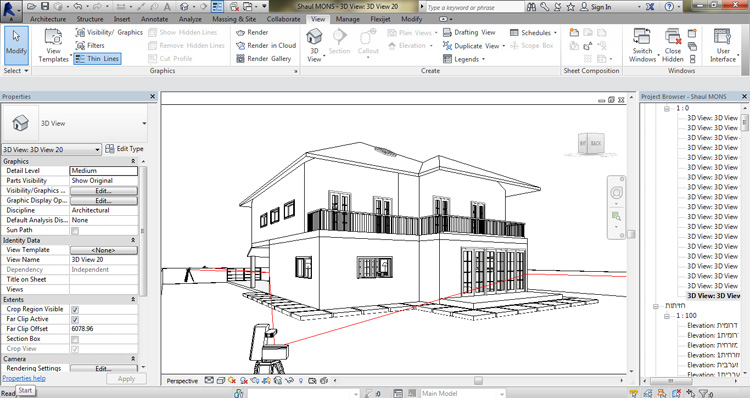Click the Default 3D View house icon in quick access toolbar

pyautogui.click(x=185, y=7)
